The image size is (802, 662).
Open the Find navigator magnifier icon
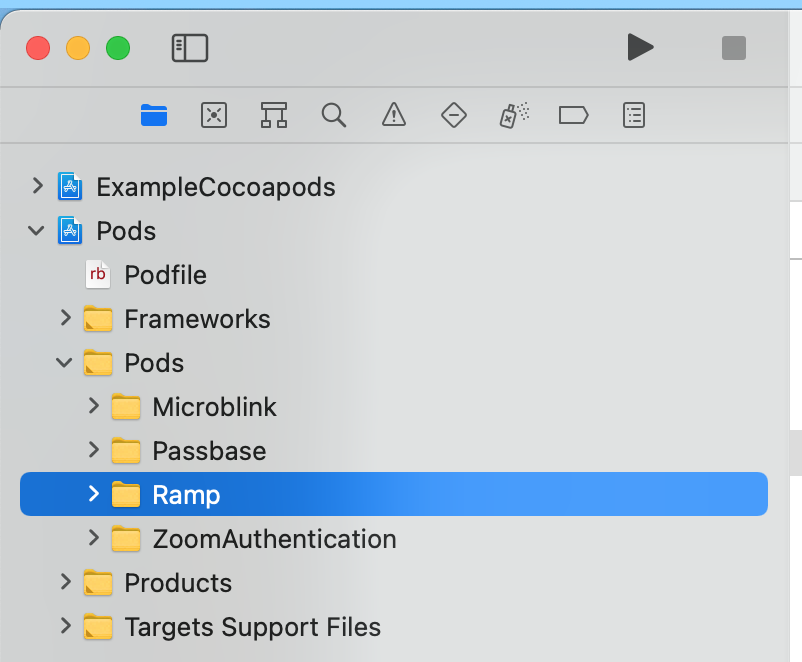coord(333,115)
